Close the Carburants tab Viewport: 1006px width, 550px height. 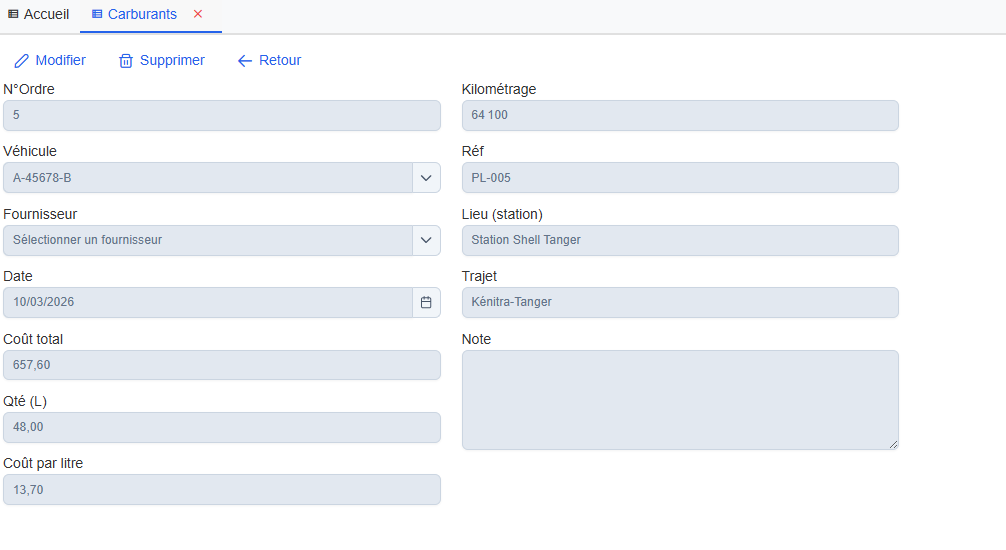[x=198, y=15]
